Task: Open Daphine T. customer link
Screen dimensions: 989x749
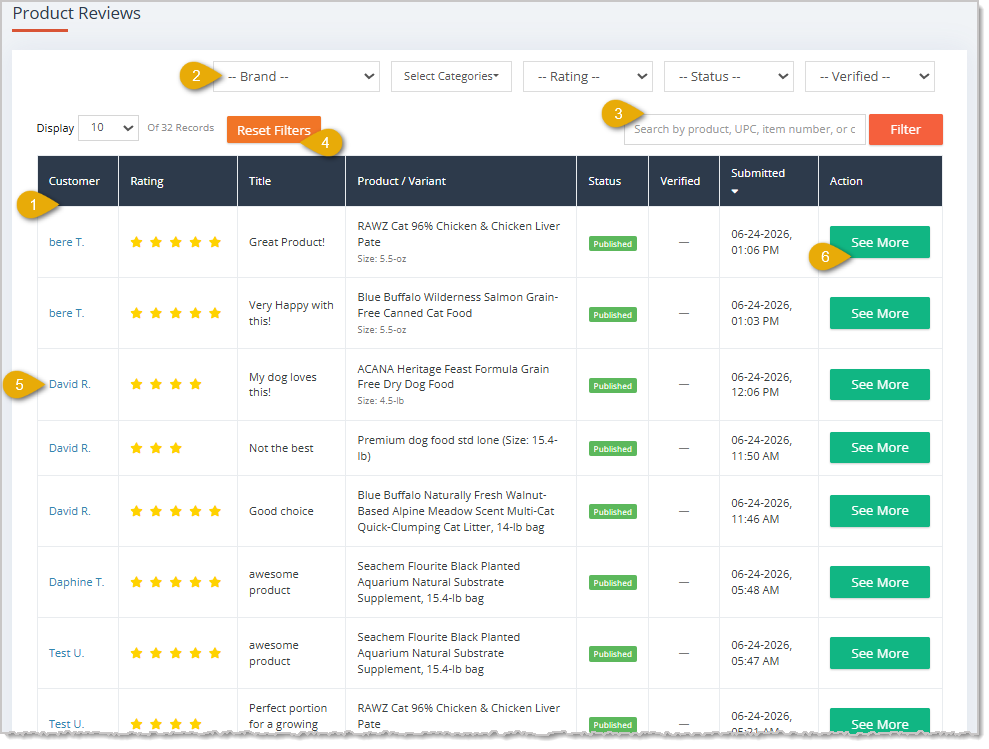Action: tap(76, 582)
